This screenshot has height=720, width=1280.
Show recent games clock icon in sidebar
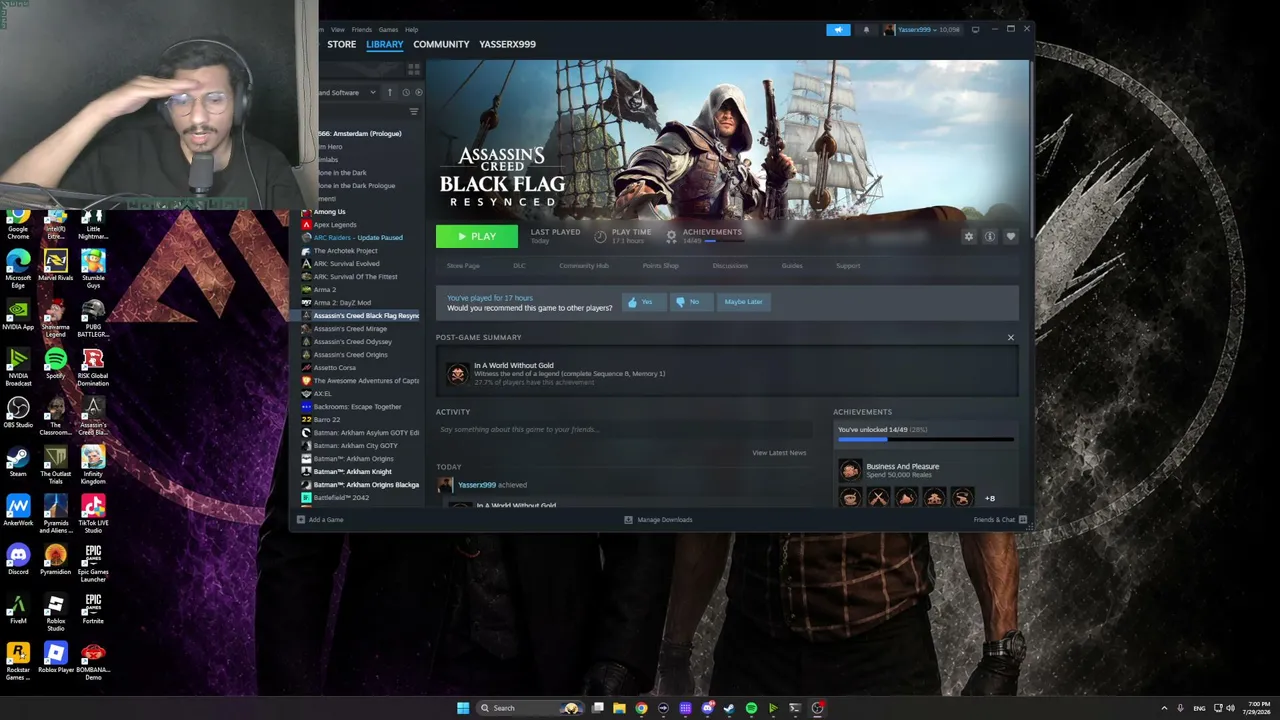pos(406,93)
